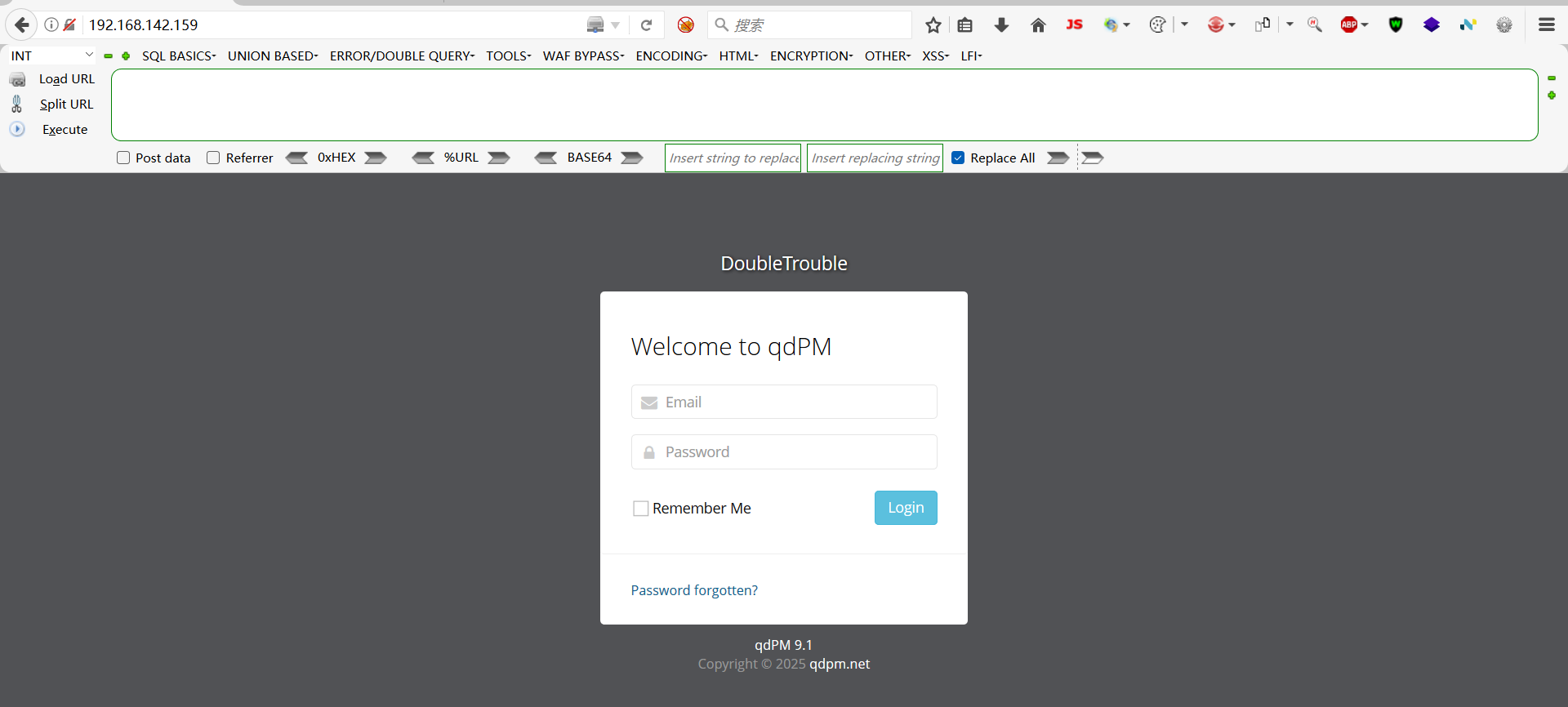Image resolution: width=1568 pixels, height=707 pixels.
Task: Click the Execute play icon in HackBar
Action: (17, 129)
